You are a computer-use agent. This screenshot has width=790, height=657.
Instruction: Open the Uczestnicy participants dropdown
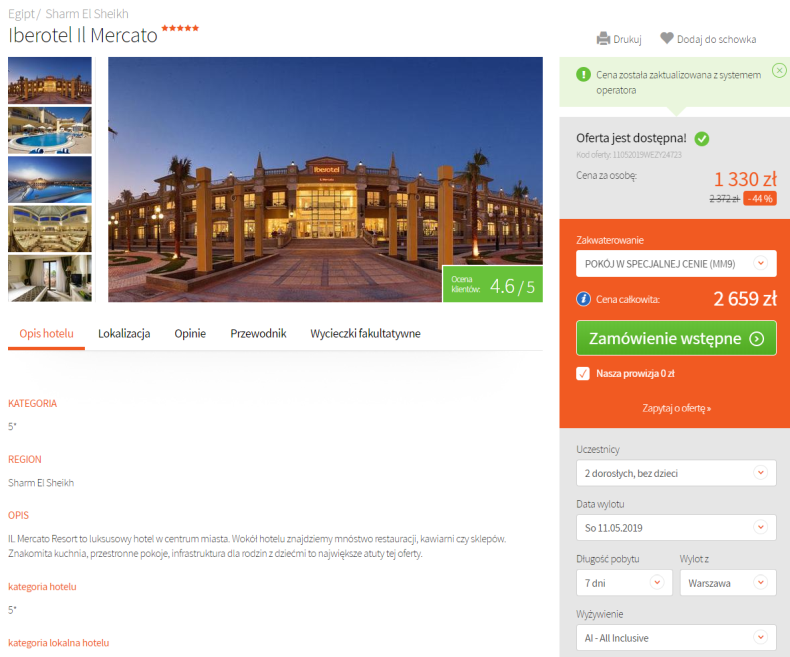pos(676,473)
